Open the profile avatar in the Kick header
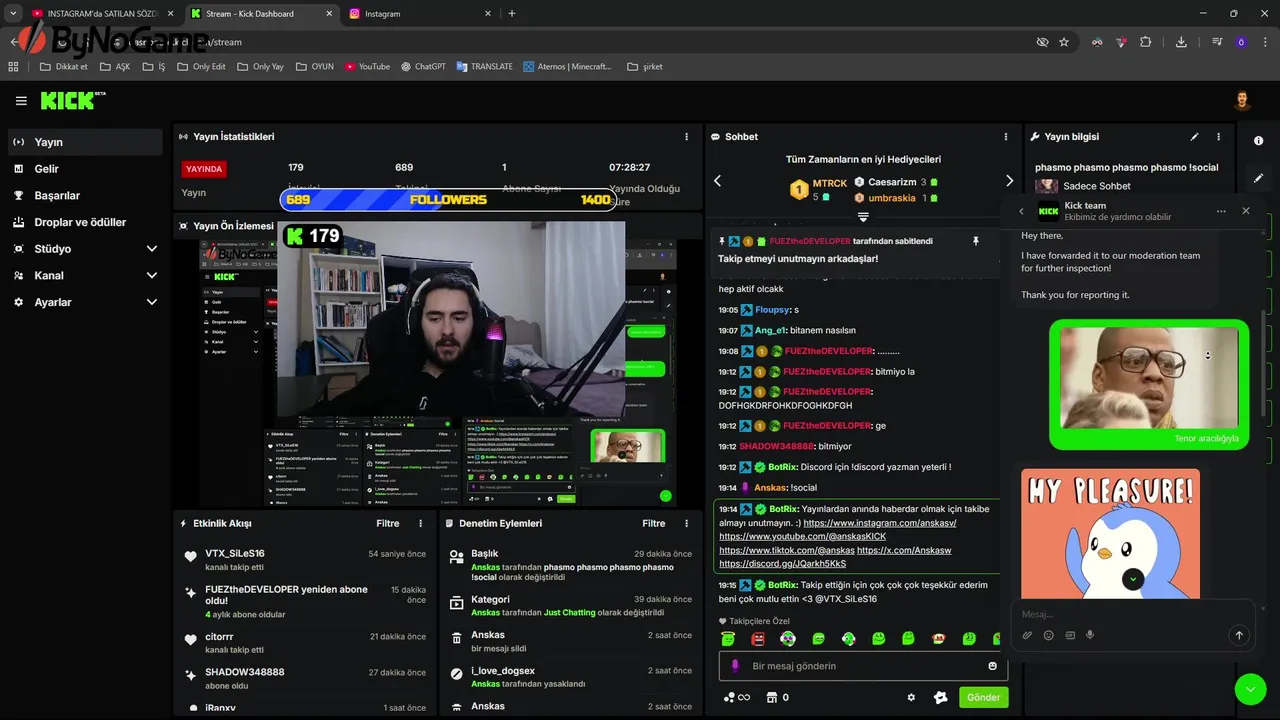The image size is (1280, 720). (x=1242, y=101)
